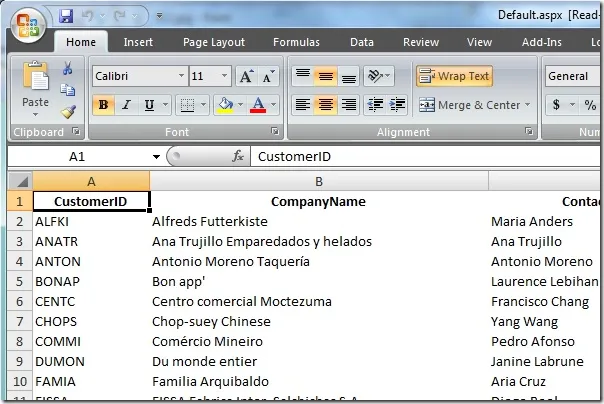The image size is (604, 404).
Task: Click the Office button logo
Action: [x=28, y=24]
